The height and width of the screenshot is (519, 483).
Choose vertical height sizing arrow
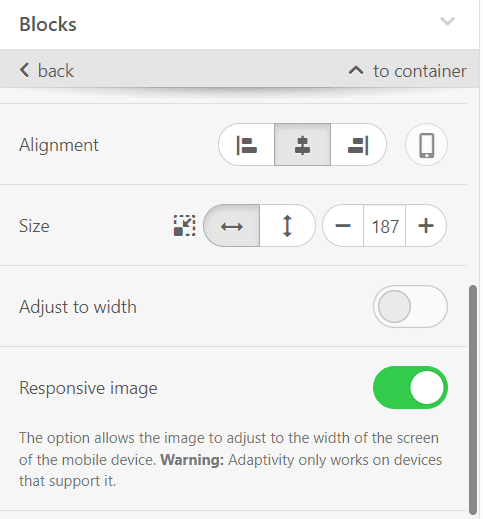287,226
